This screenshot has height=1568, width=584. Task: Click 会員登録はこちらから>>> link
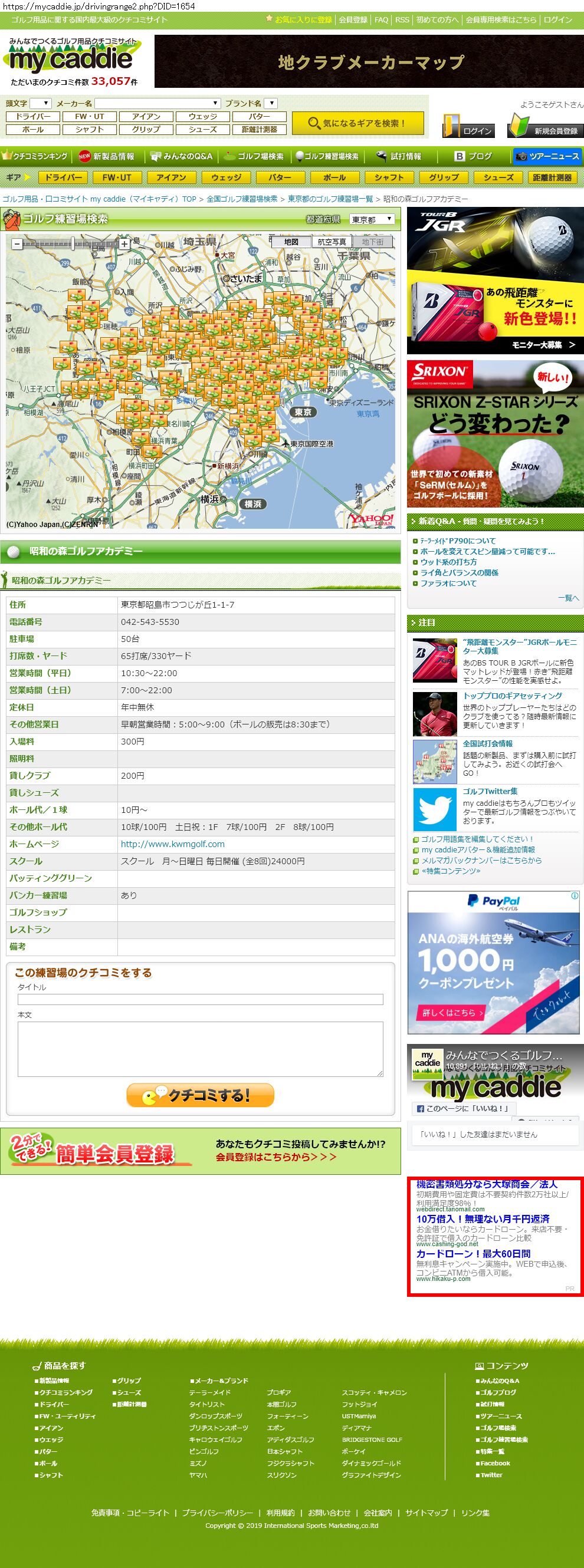coord(276,1157)
